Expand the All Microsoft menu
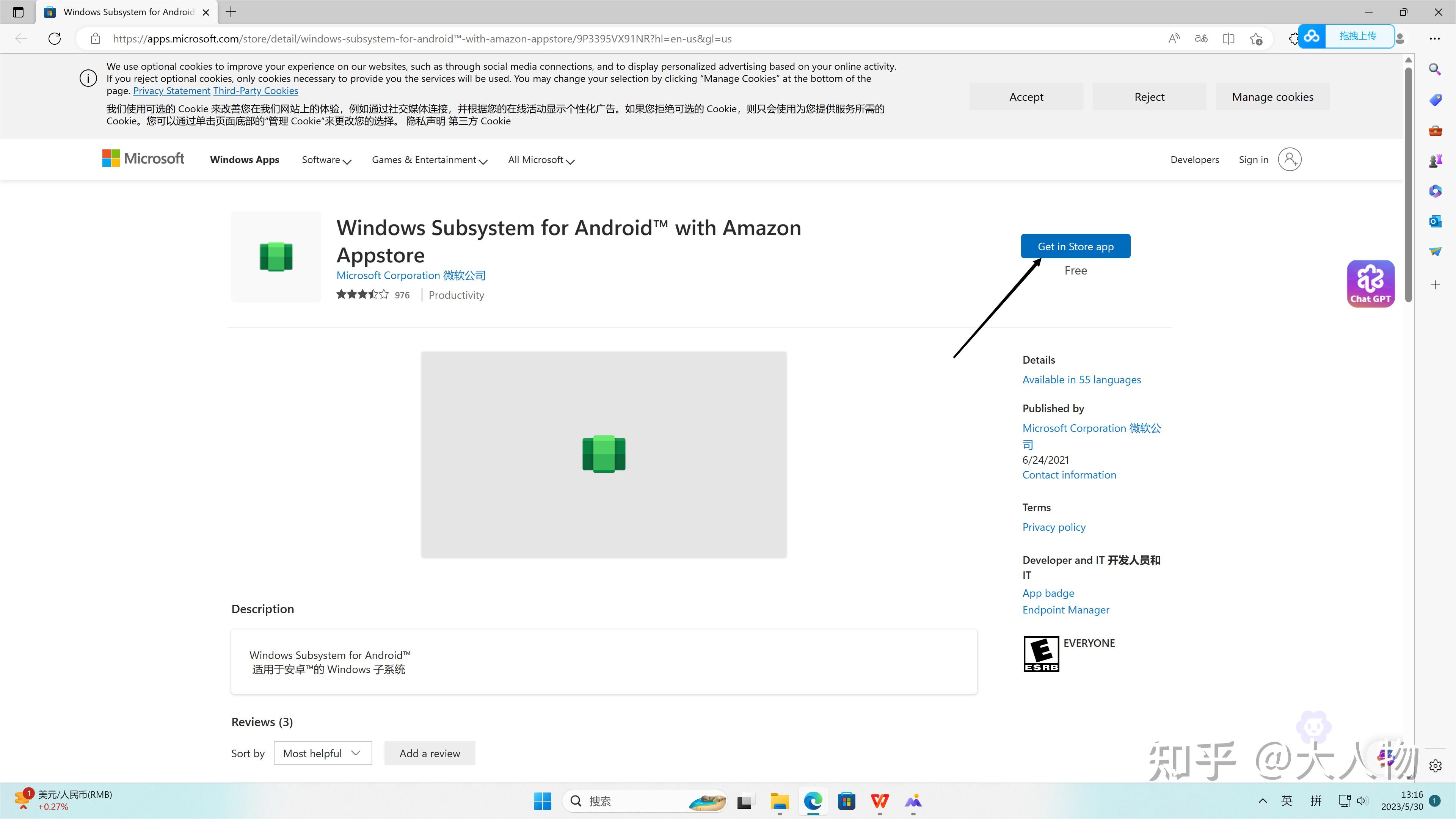The width and height of the screenshot is (1456, 819). (541, 160)
